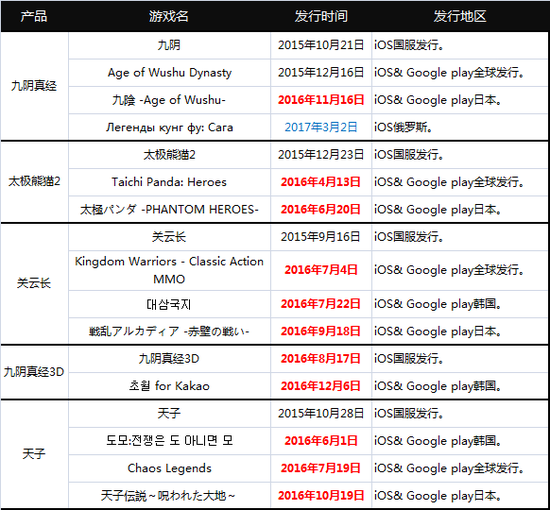Click red date 2016年7月19日

coord(321,468)
